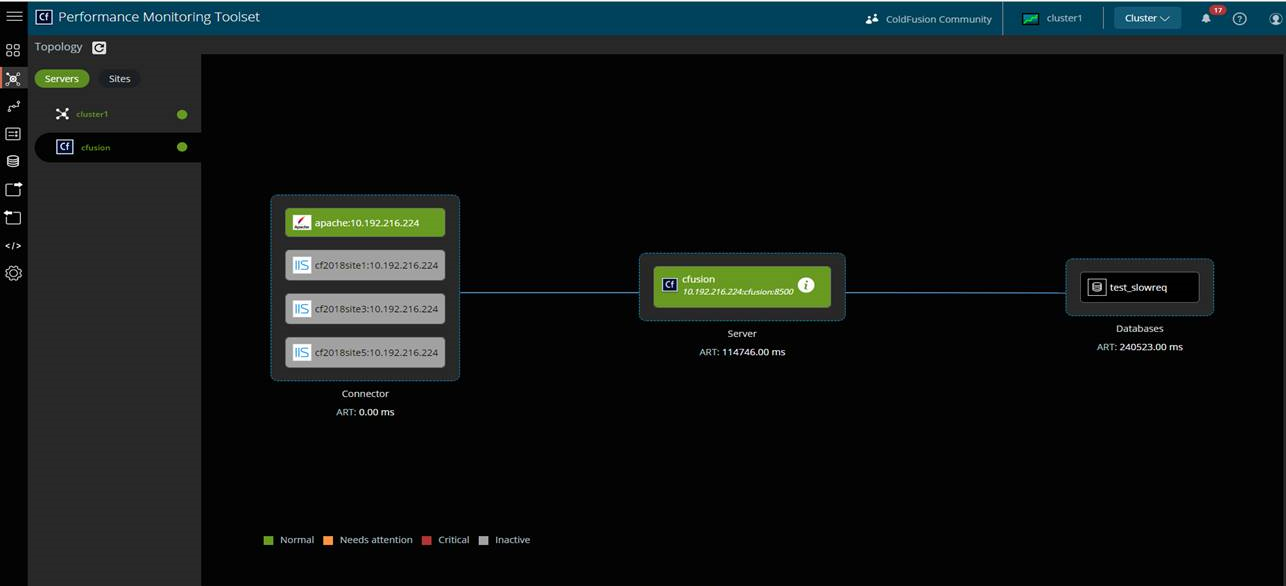1286x586 pixels.
Task: Select the test_slowreq database node
Action: 1139,287
